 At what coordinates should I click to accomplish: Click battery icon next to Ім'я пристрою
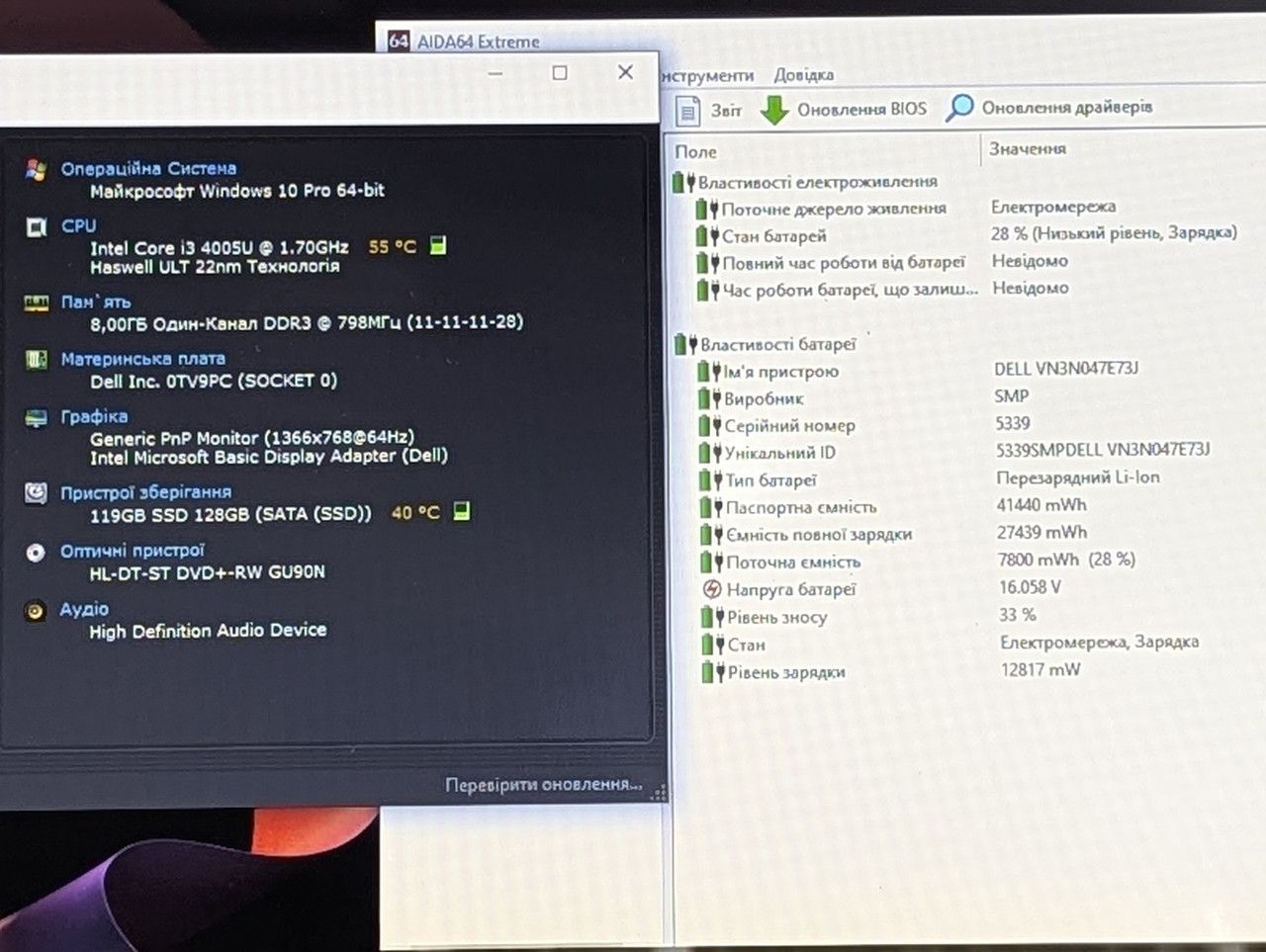(x=709, y=372)
